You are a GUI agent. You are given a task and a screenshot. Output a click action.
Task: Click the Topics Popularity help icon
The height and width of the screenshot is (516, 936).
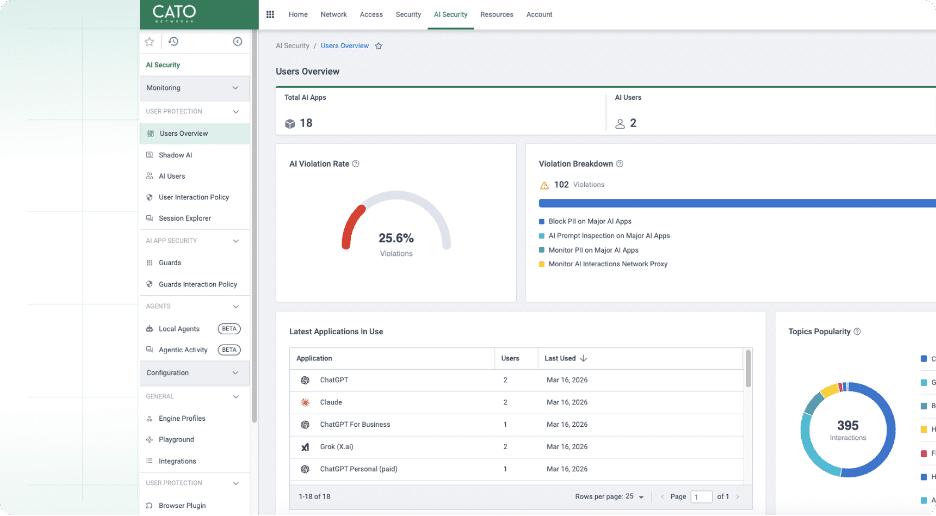[857, 331]
